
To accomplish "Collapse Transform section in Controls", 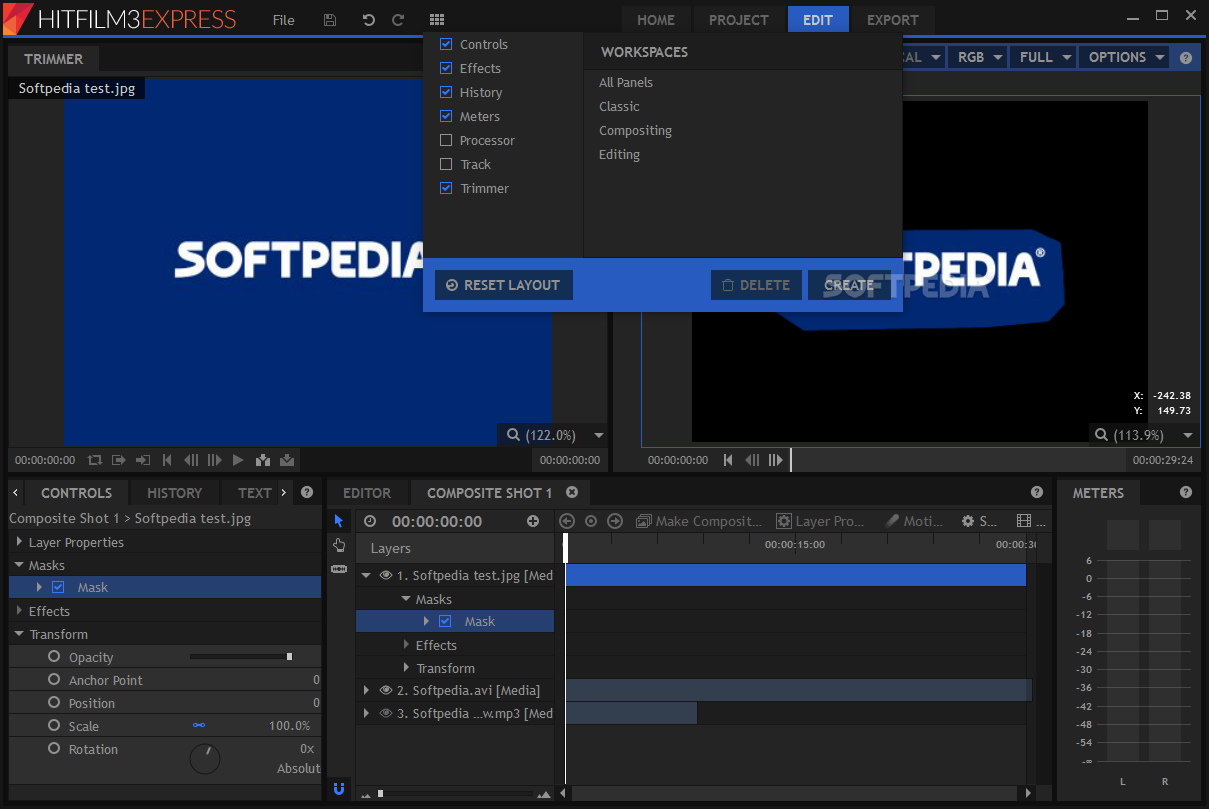I will point(19,634).
